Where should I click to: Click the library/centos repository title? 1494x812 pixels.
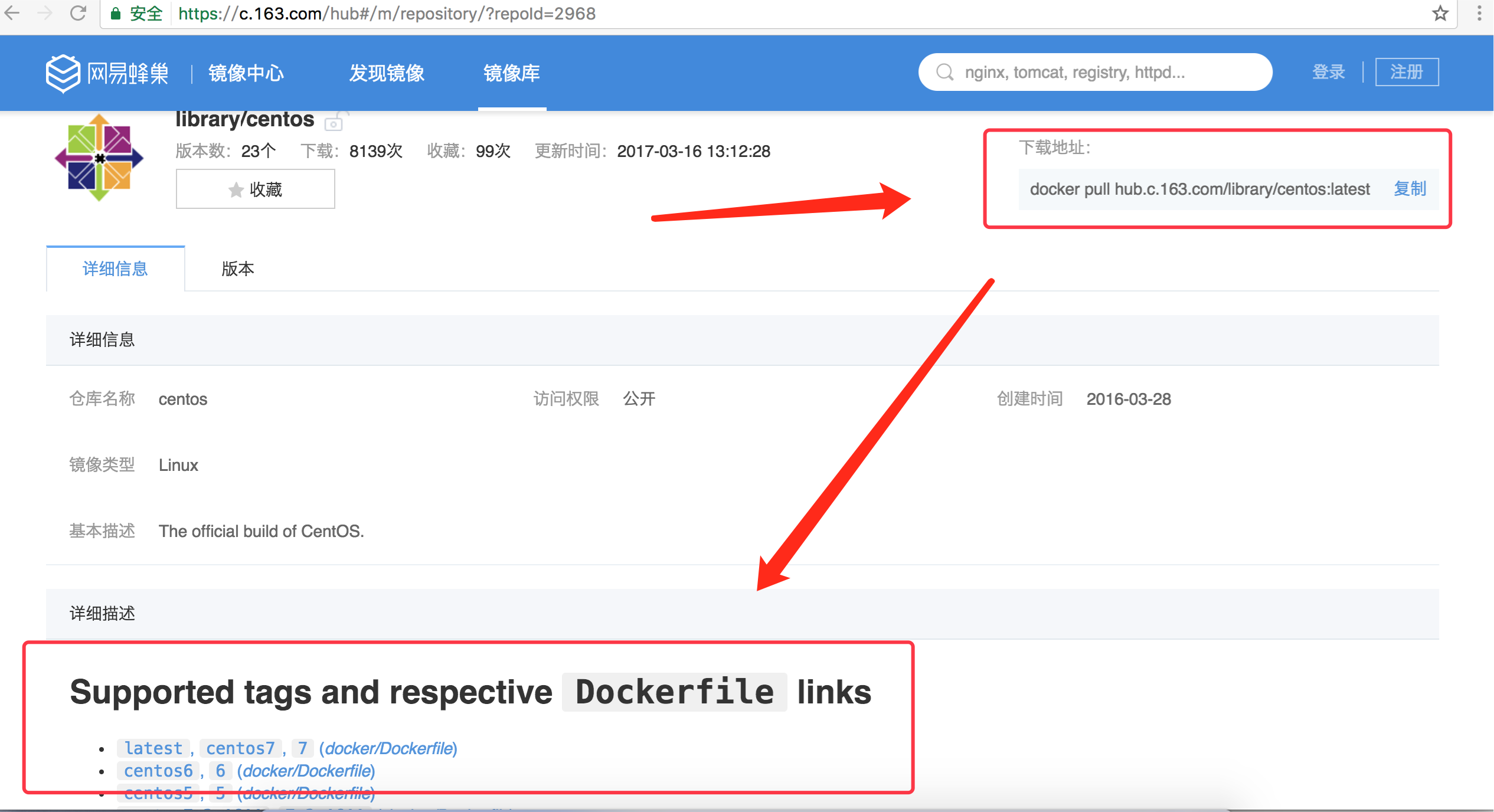pos(244,119)
